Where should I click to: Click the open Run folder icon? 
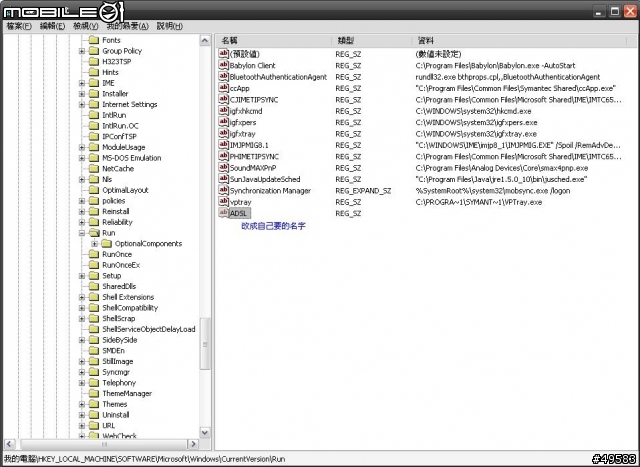[94, 233]
